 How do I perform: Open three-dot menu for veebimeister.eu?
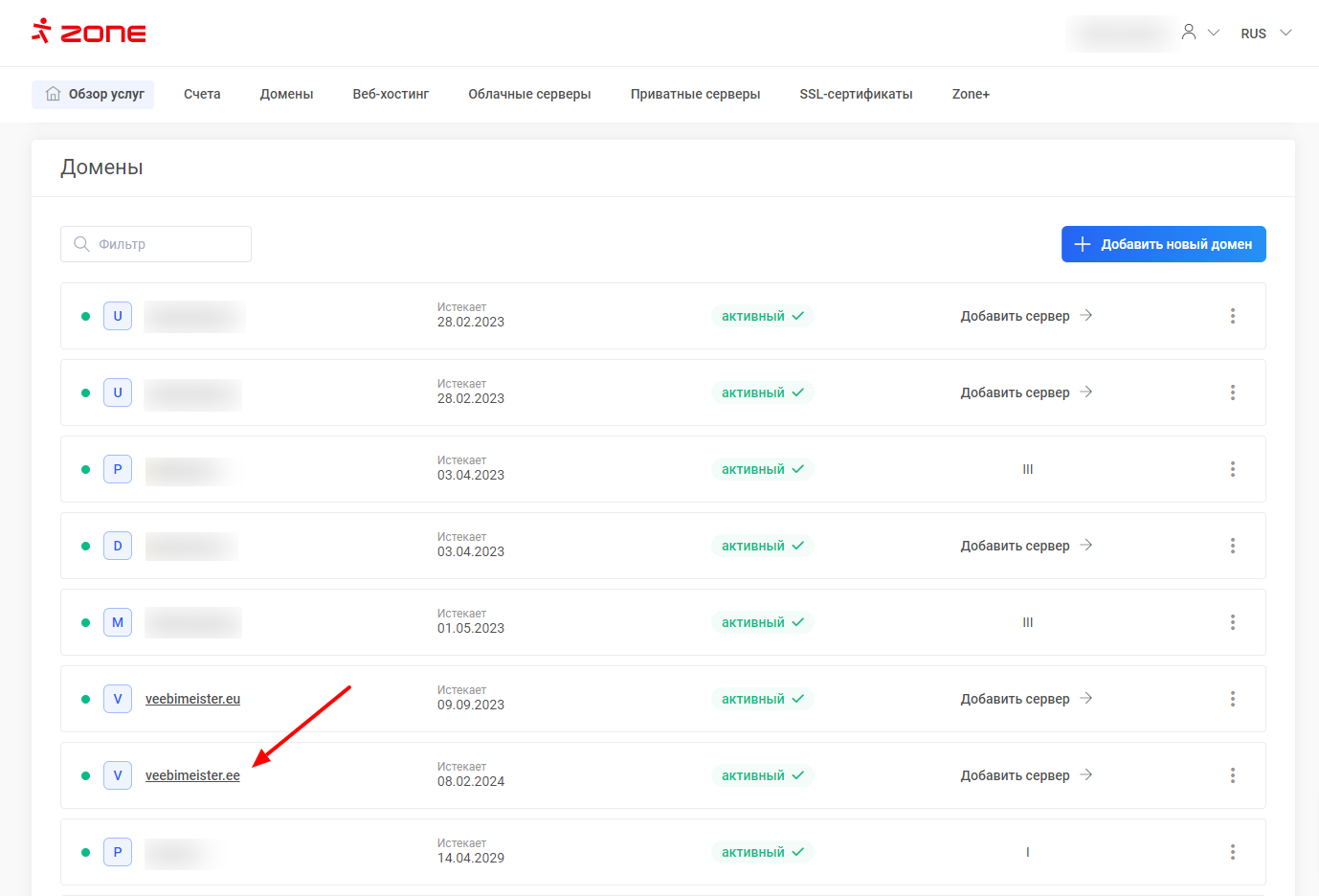1232,699
